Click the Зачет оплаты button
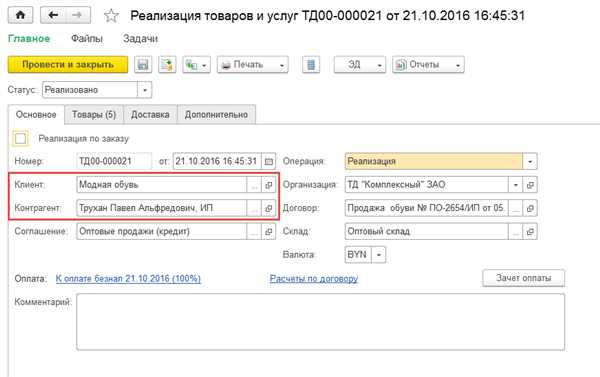 [523, 278]
